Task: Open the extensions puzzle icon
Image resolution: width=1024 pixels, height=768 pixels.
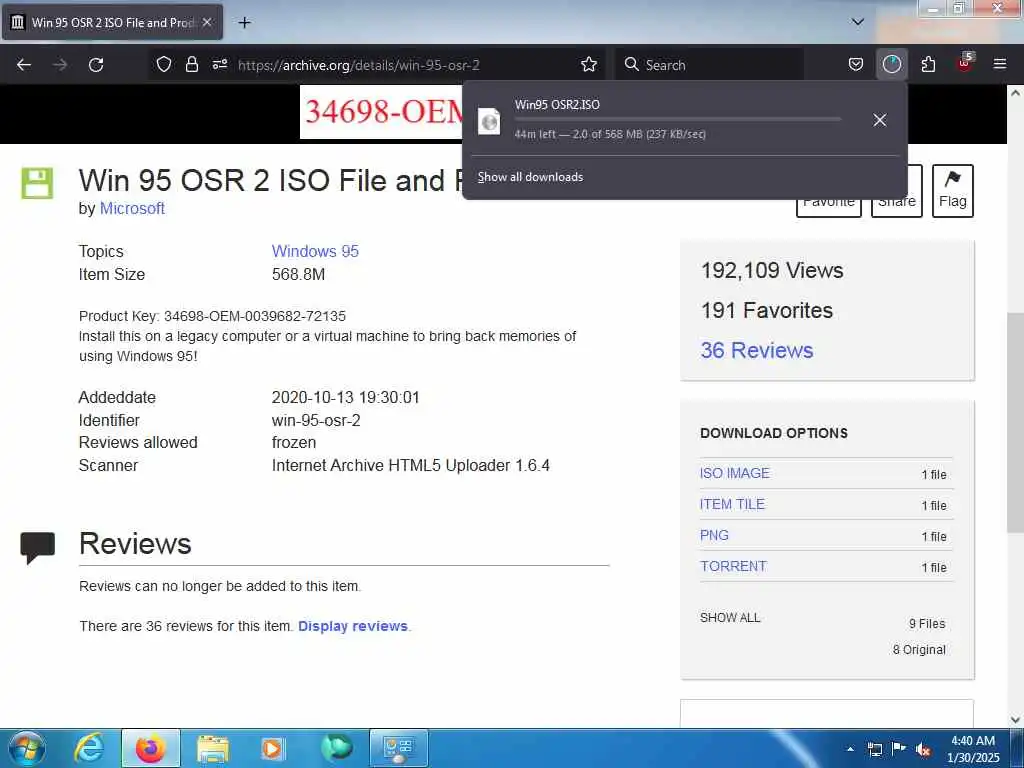Action: [928, 64]
